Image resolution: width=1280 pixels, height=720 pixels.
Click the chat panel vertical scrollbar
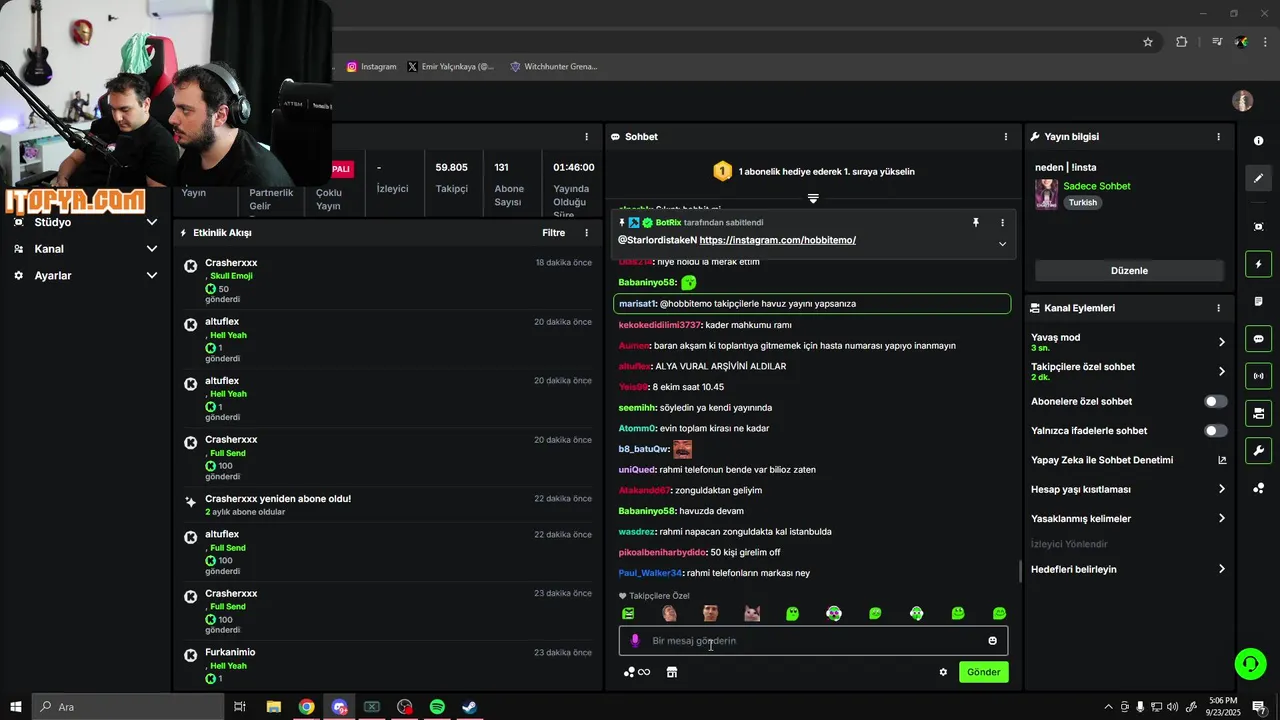(x=1019, y=571)
